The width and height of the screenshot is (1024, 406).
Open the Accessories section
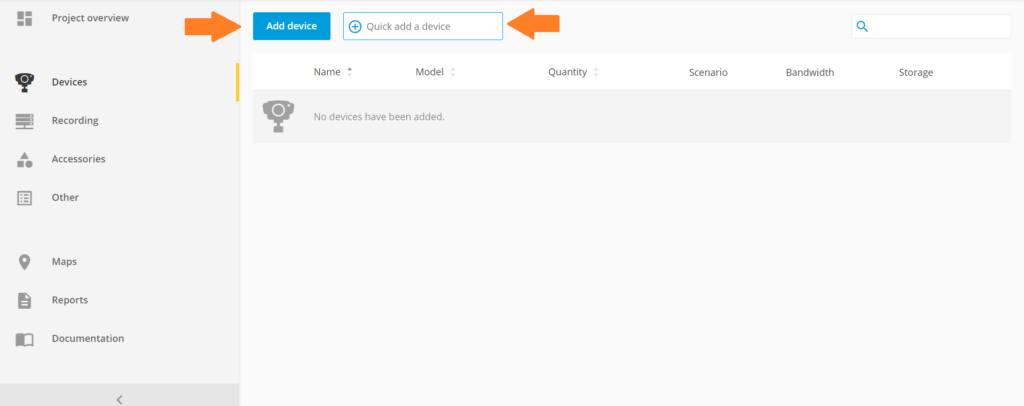click(x=78, y=159)
